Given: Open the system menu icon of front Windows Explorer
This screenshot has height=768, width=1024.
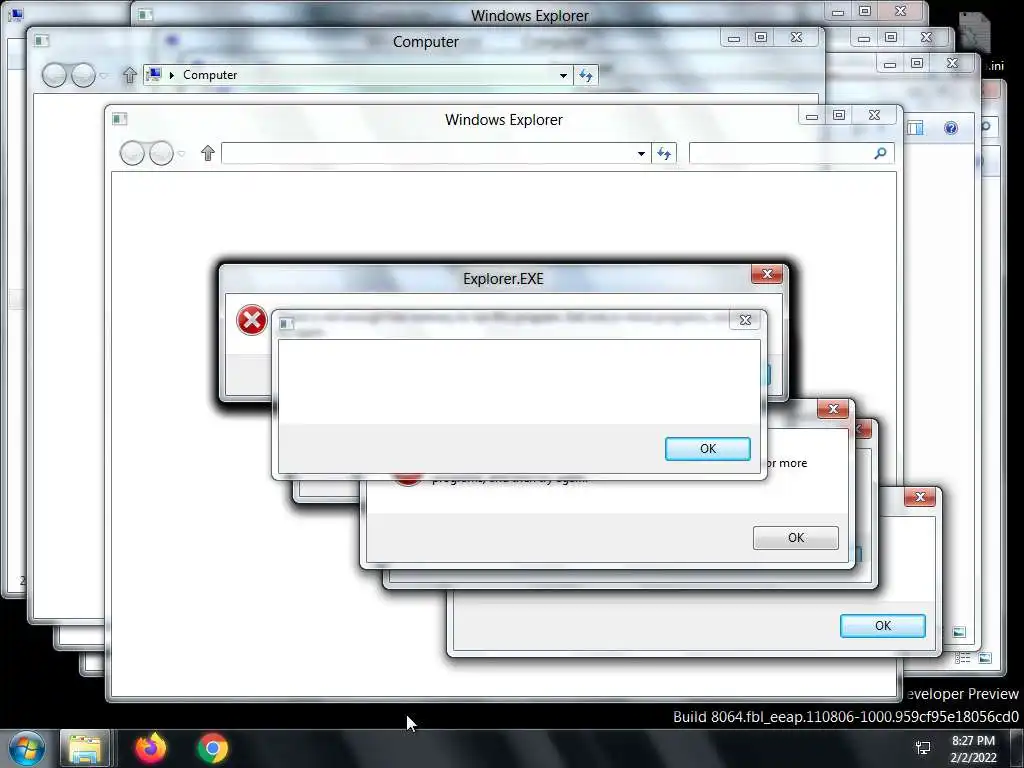Looking at the screenshot, I should 120,118.
